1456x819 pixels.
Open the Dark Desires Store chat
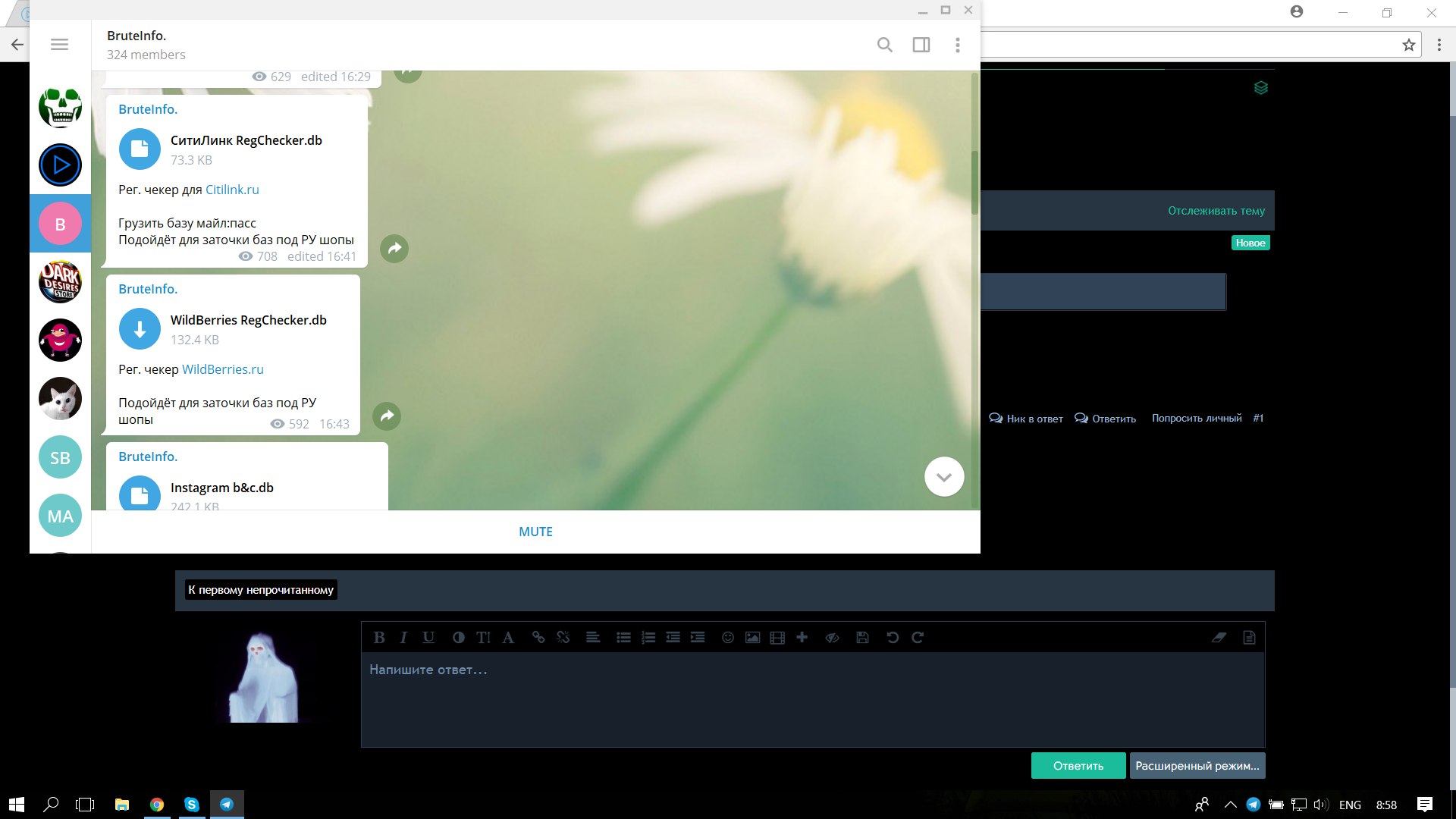[60, 282]
